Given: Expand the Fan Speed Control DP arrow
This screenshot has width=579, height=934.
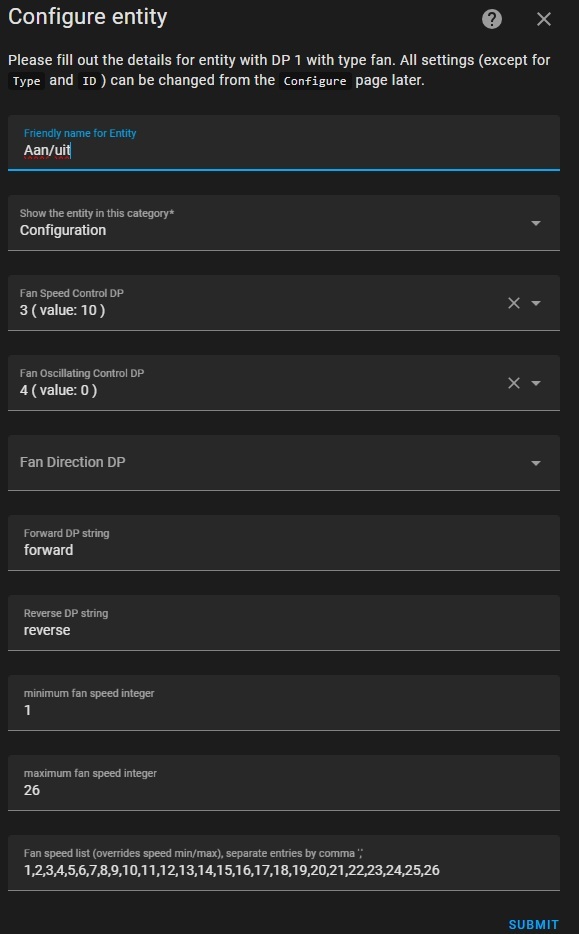Looking at the screenshot, I should pyautogui.click(x=536, y=303).
